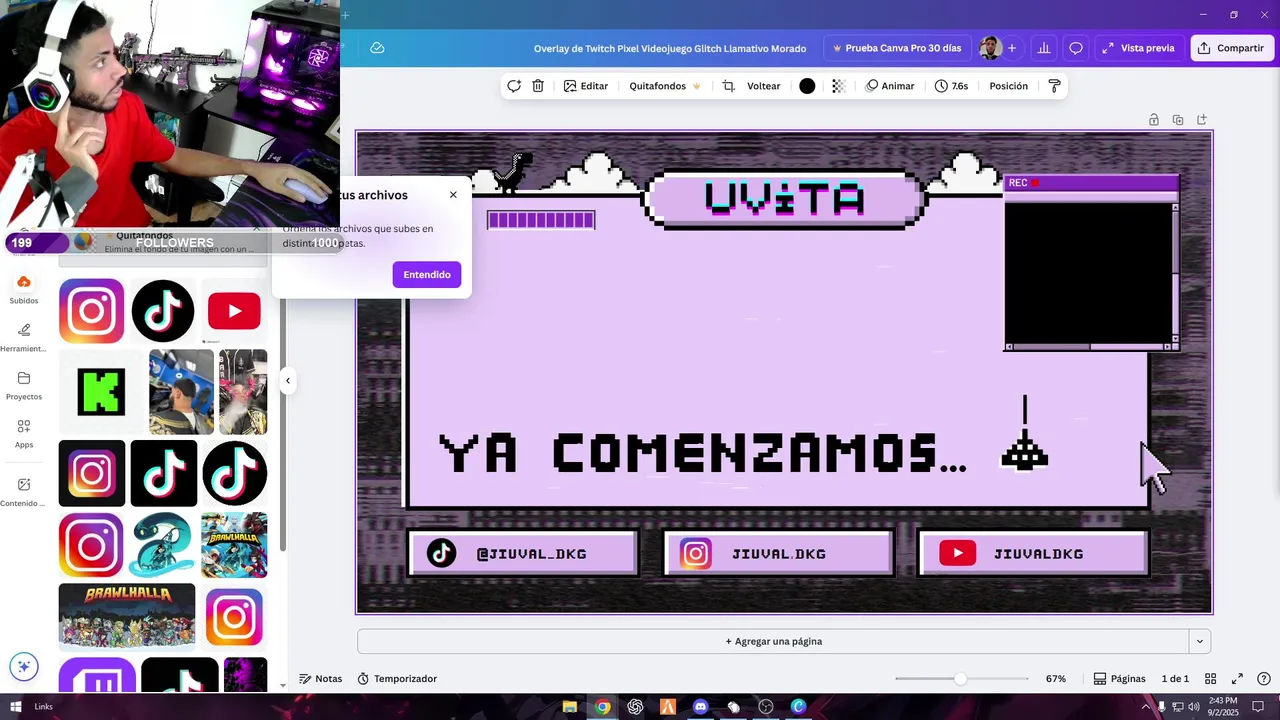This screenshot has height=720, width=1280.
Task: Click the regenerate sparkle icon in floating toolbar
Action: pos(514,86)
